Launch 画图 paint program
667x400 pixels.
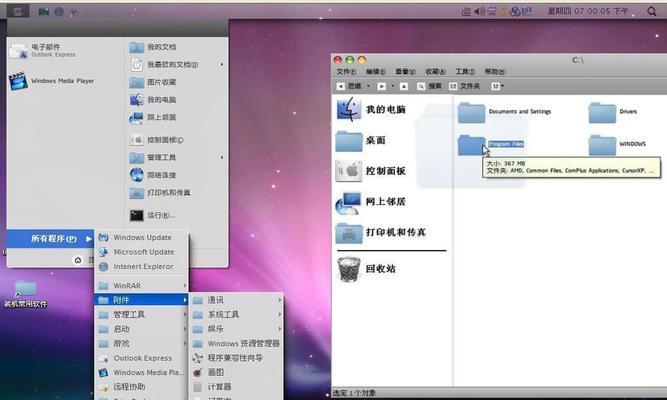pyautogui.click(x=237, y=372)
